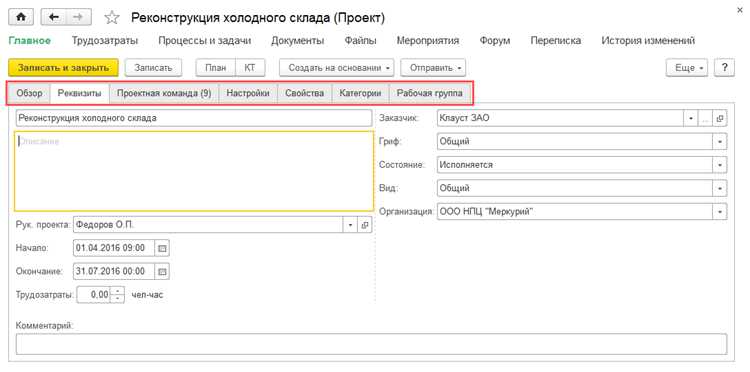This screenshot has width=750, height=372.
Task: Add project to favorites star
Action: tap(111, 18)
